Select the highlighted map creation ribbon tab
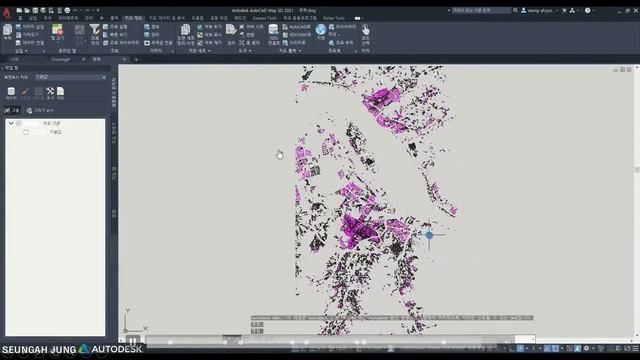Viewport: 640px width, 360px height. [134, 18]
